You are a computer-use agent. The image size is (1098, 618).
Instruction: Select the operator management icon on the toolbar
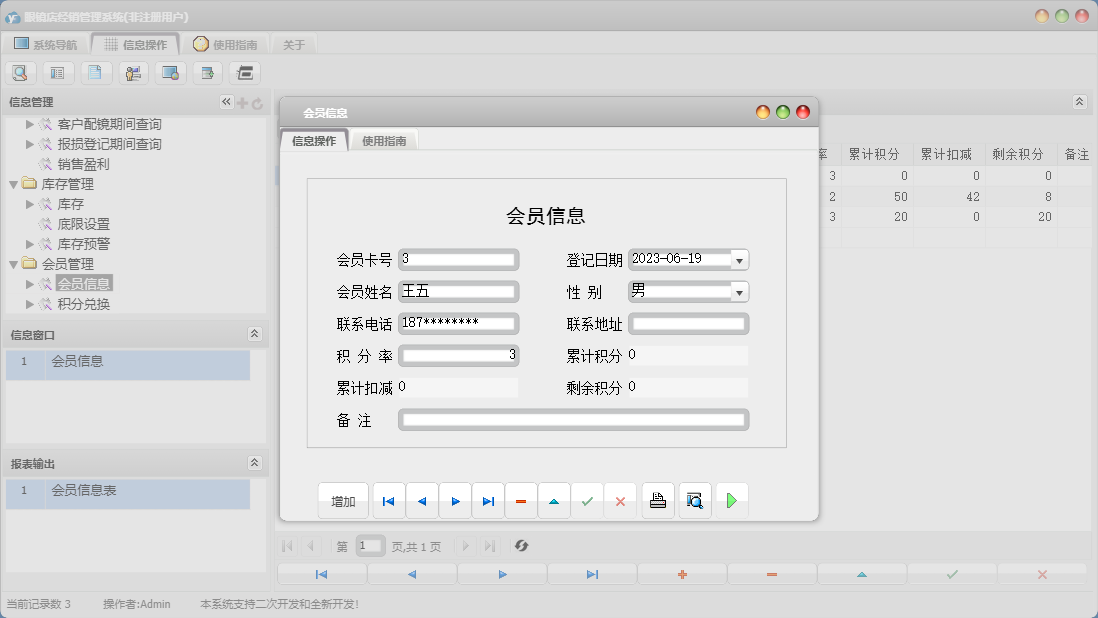[132, 72]
